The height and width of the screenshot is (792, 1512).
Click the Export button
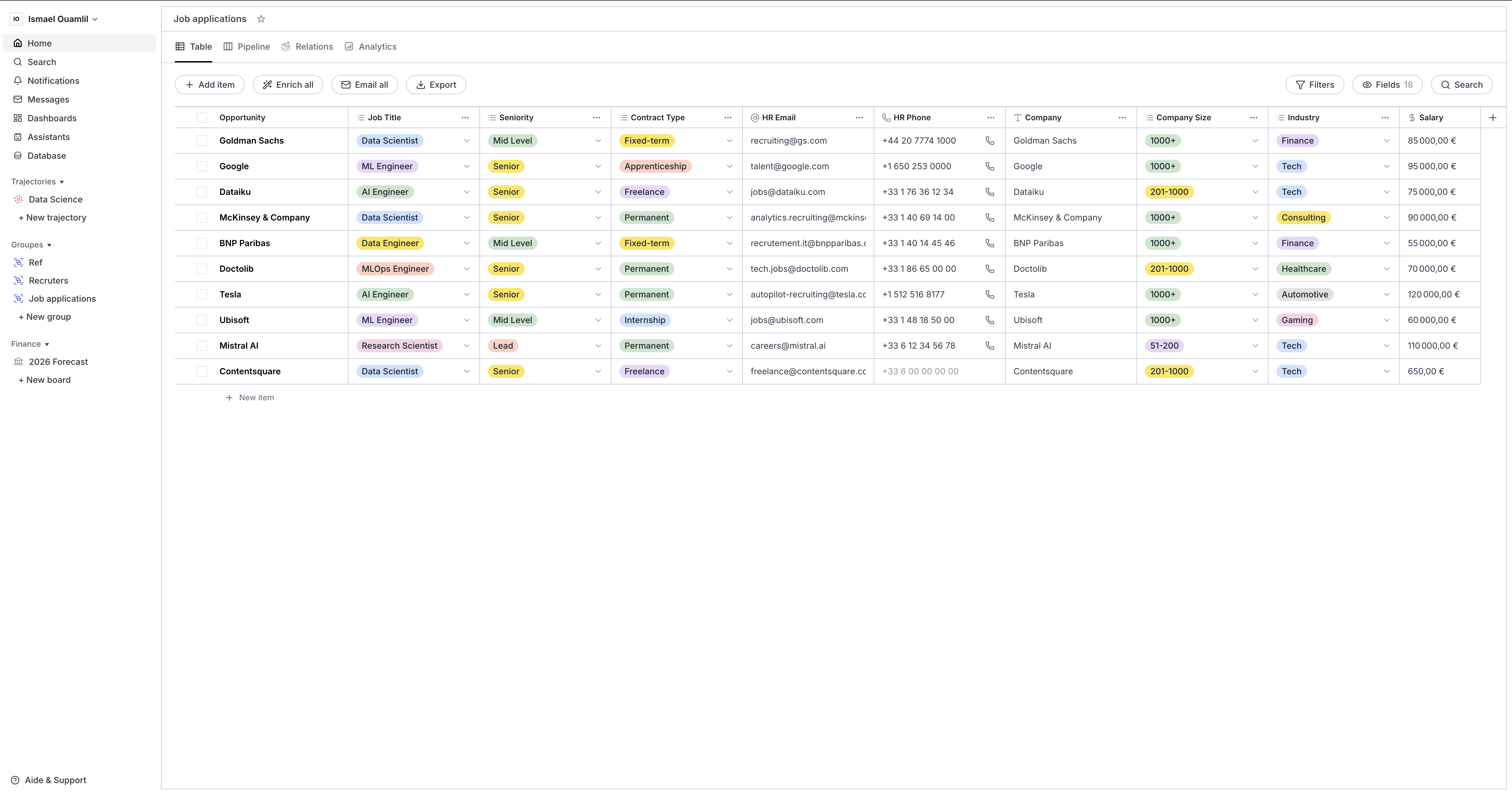[x=436, y=84]
